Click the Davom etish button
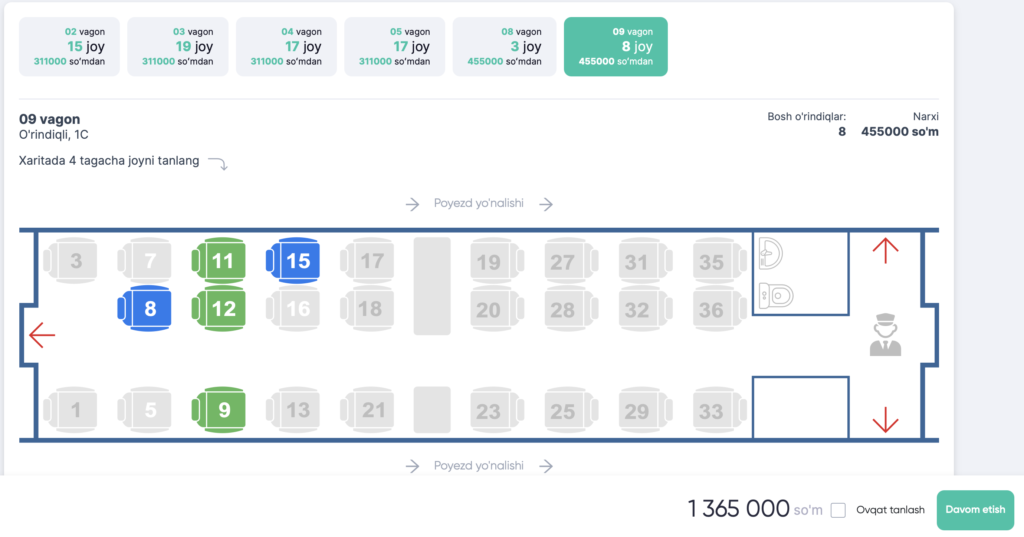 click(975, 510)
